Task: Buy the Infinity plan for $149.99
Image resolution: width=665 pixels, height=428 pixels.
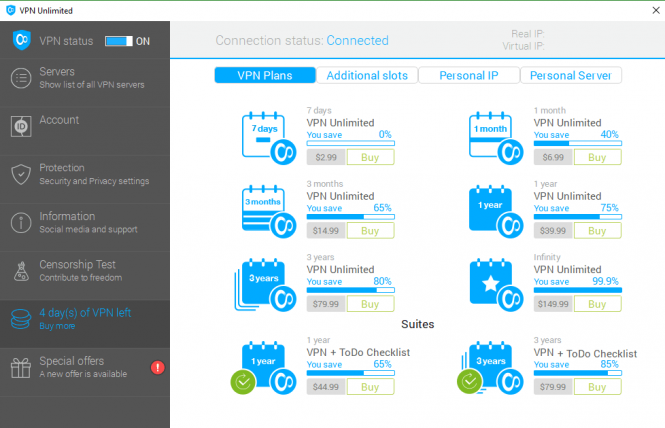Action: click(x=598, y=304)
